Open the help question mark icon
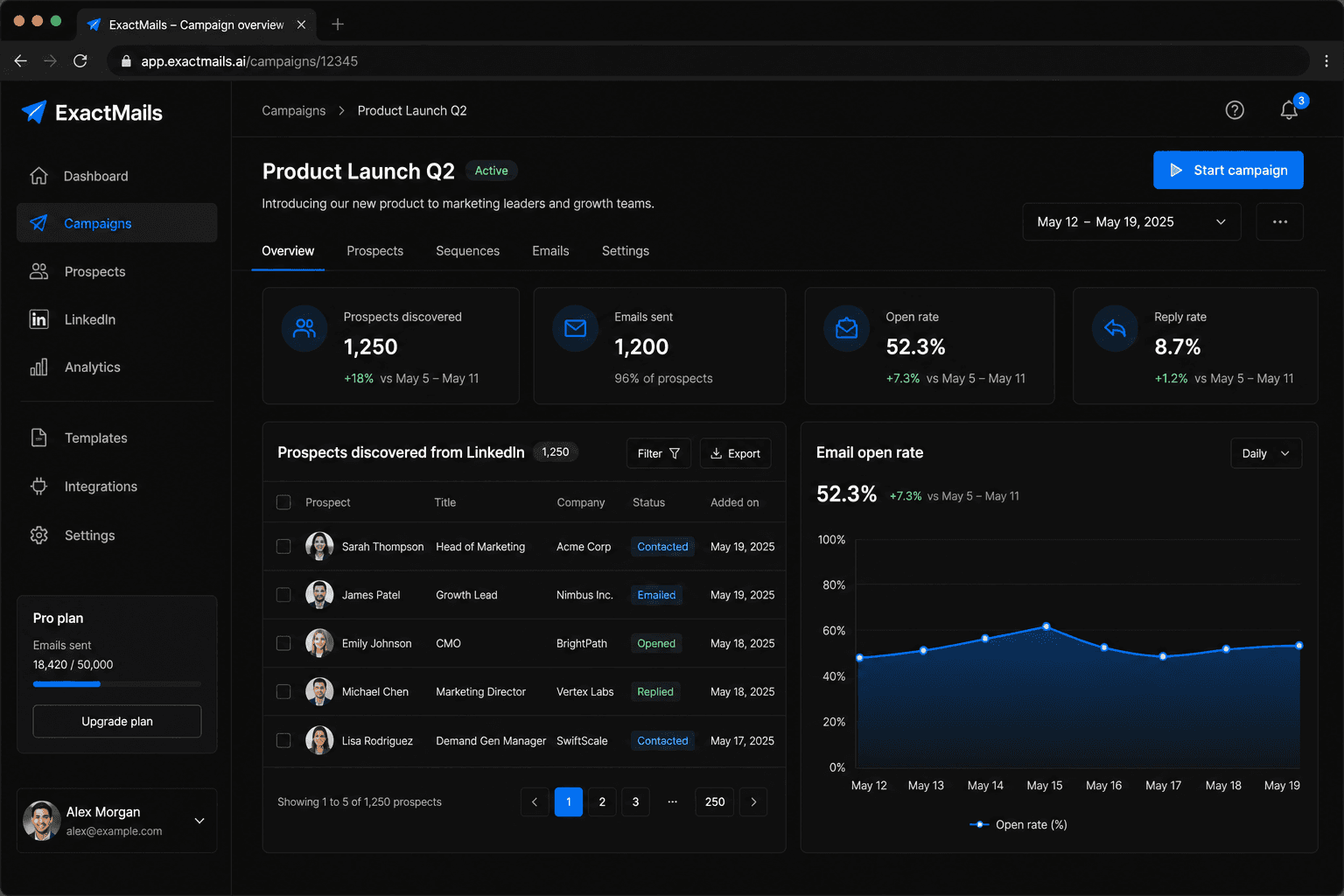 tap(1235, 110)
